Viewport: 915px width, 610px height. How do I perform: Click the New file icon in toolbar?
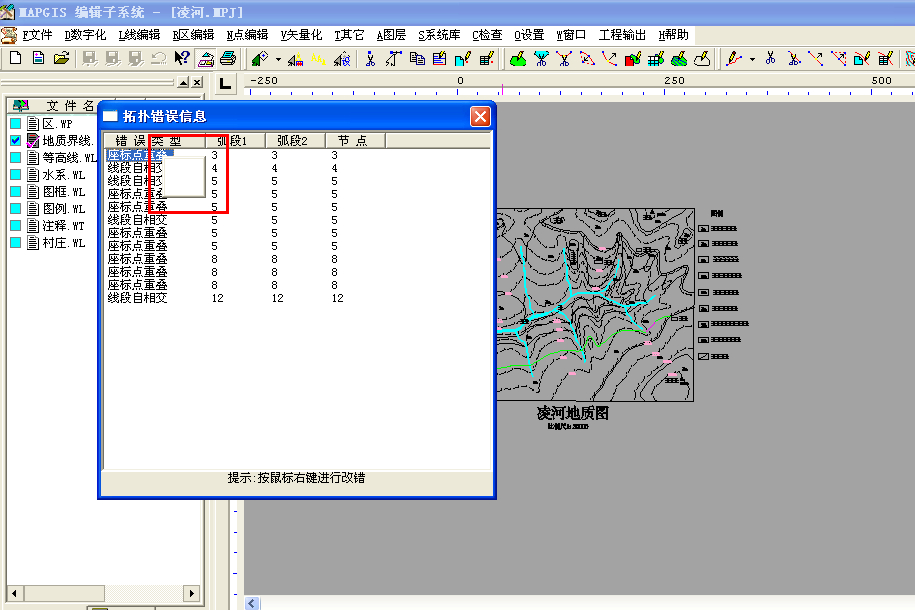[15, 59]
